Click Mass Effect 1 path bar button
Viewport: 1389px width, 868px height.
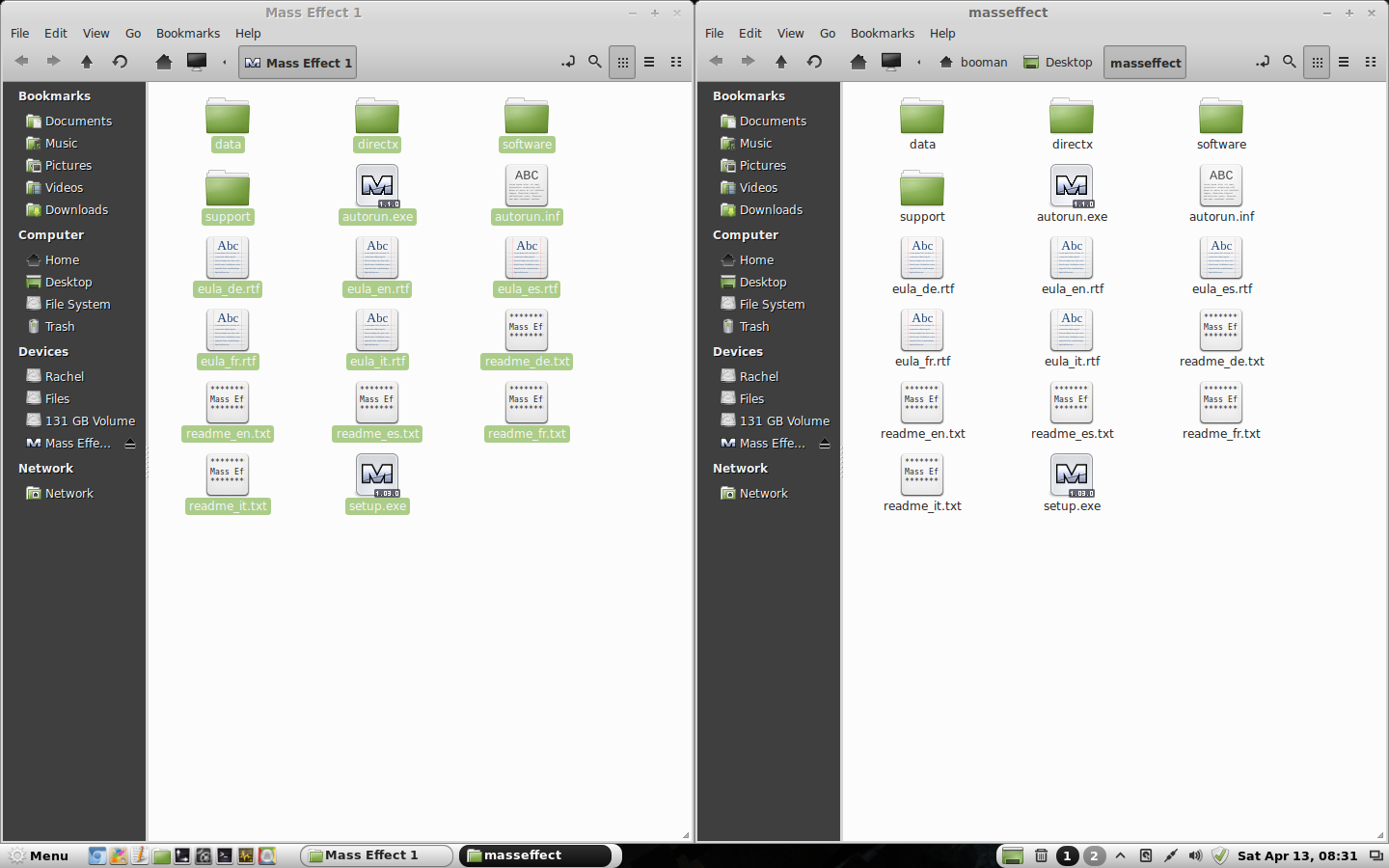(x=297, y=63)
